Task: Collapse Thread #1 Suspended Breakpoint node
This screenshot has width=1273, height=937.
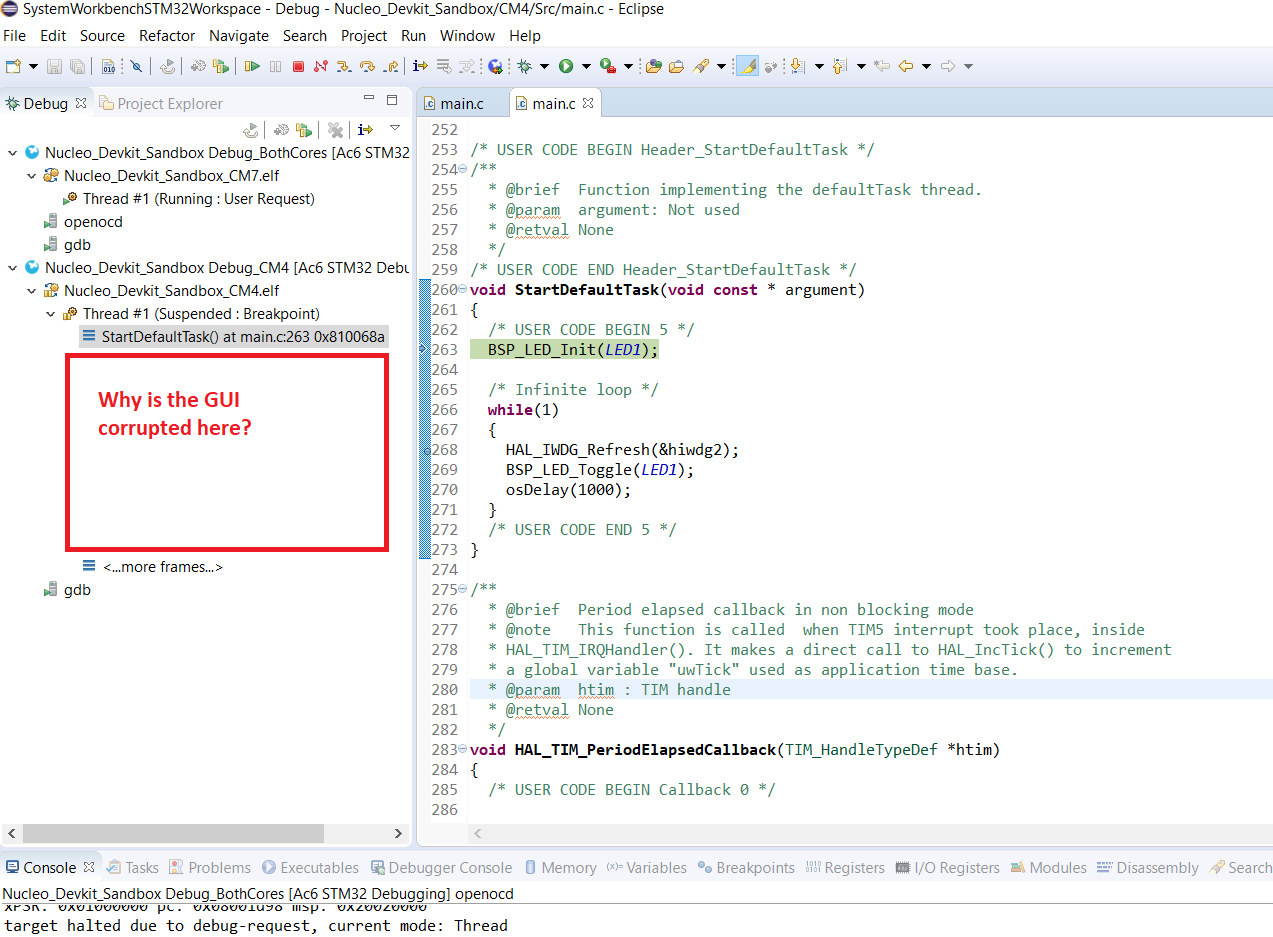Action: point(50,314)
